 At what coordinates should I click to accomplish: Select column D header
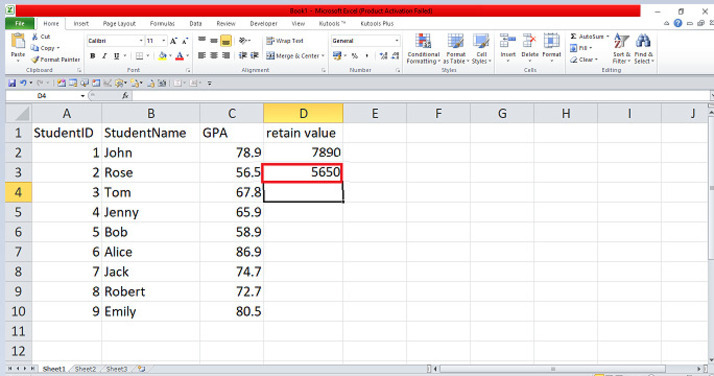point(303,113)
